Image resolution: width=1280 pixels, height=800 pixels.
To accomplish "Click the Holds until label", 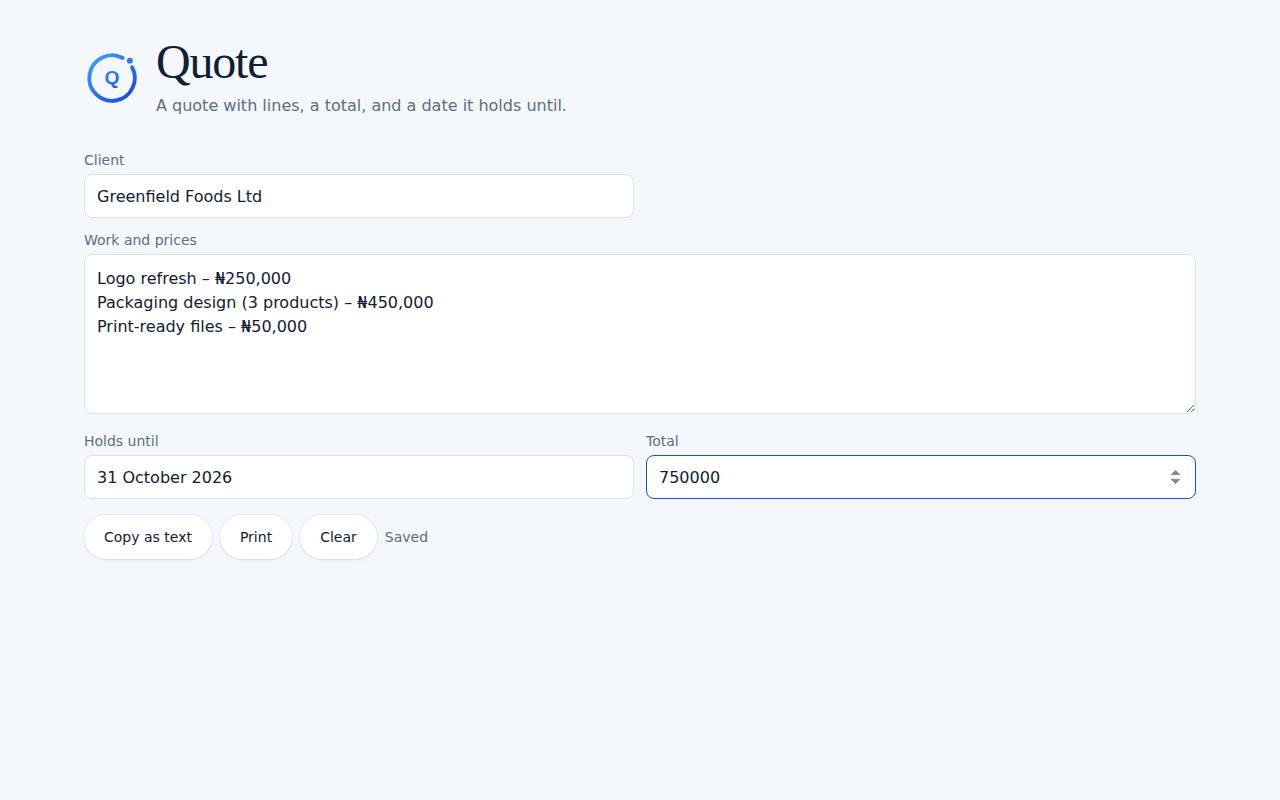I will [121, 441].
